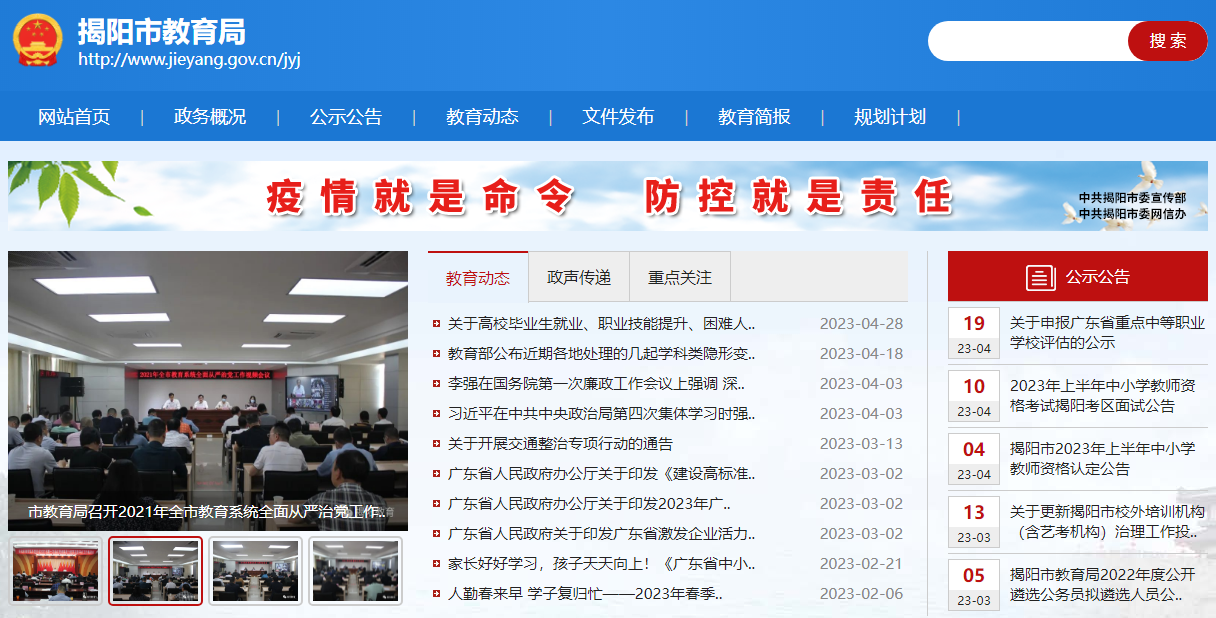1216x618 pixels.
Task: Open article 广东省人民政府关于印发广东省激发企业活力
Action: [601, 534]
